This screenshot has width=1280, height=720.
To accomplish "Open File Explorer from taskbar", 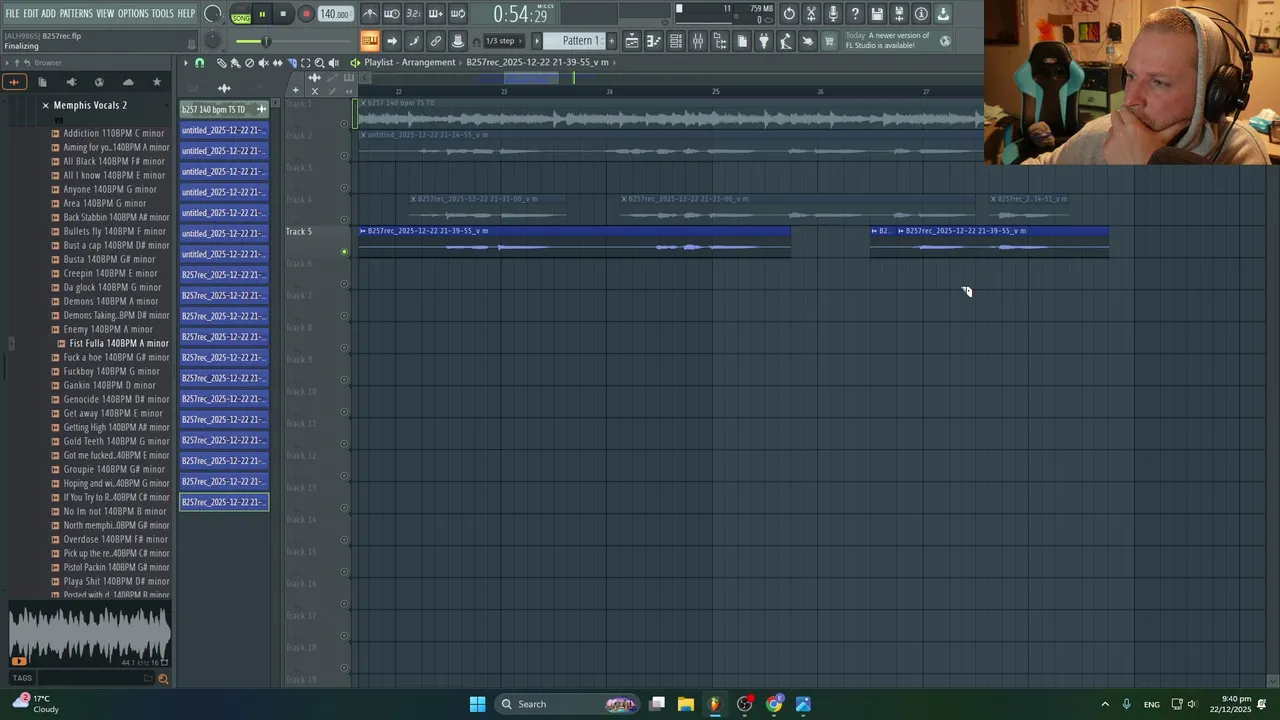I will pos(686,704).
